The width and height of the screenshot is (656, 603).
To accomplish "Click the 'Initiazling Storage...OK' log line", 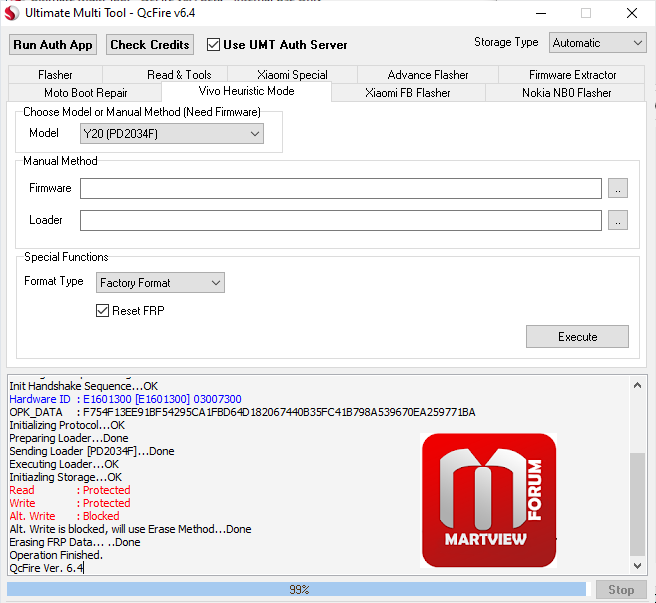I will click(x=65, y=477).
